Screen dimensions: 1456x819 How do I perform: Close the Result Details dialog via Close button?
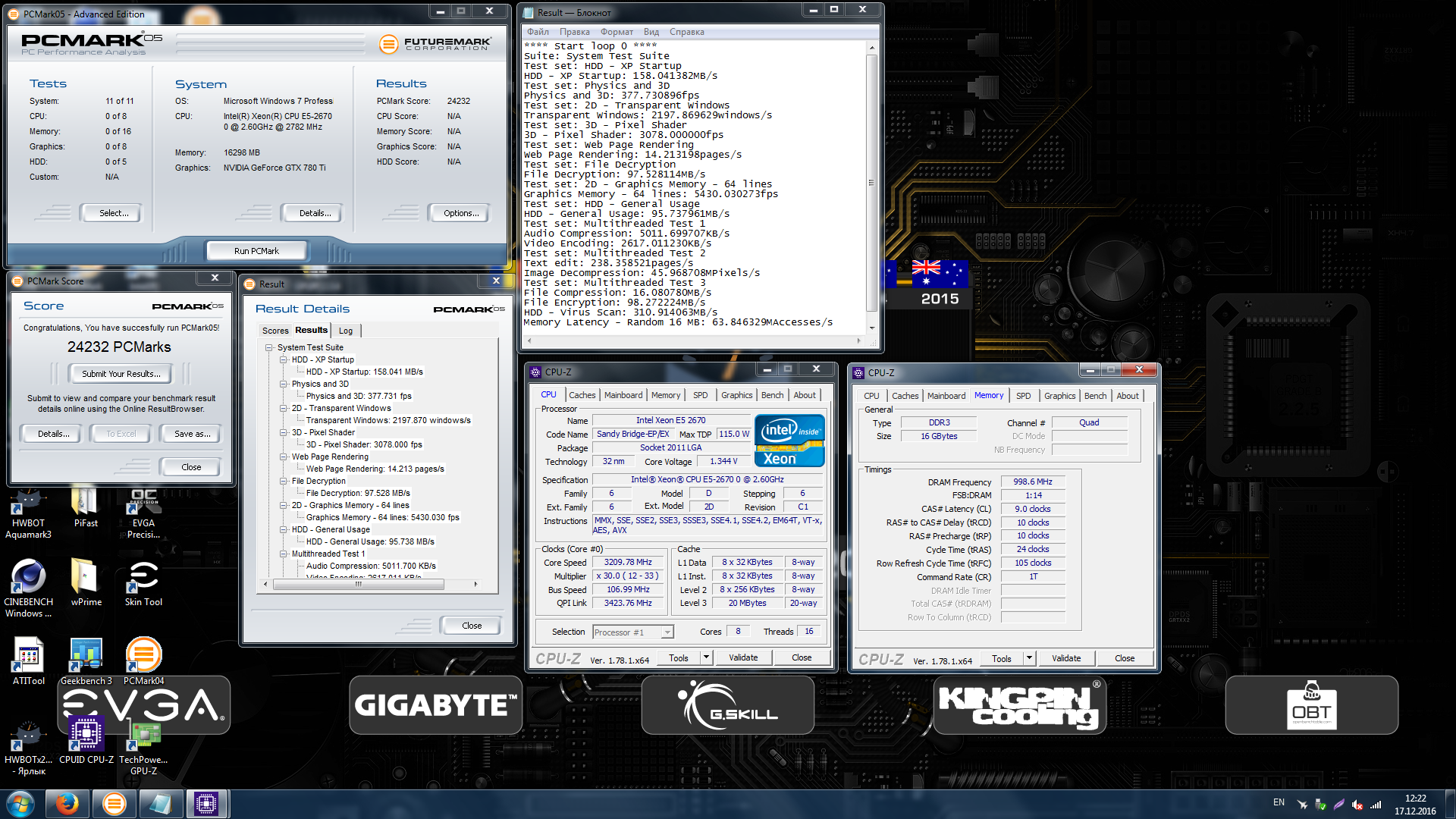[x=472, y=626]
